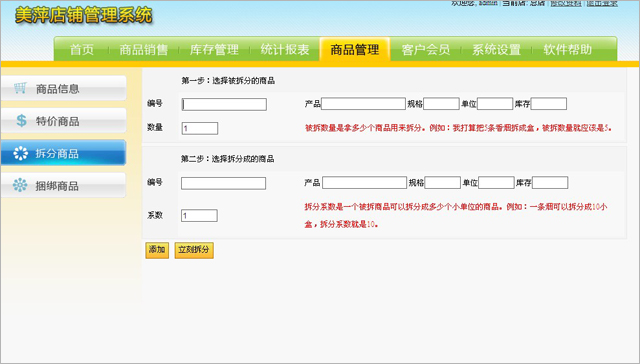Click the shopping cart icon beside 商品信息
Screen dimensions: 640x364
click(20, 88)
